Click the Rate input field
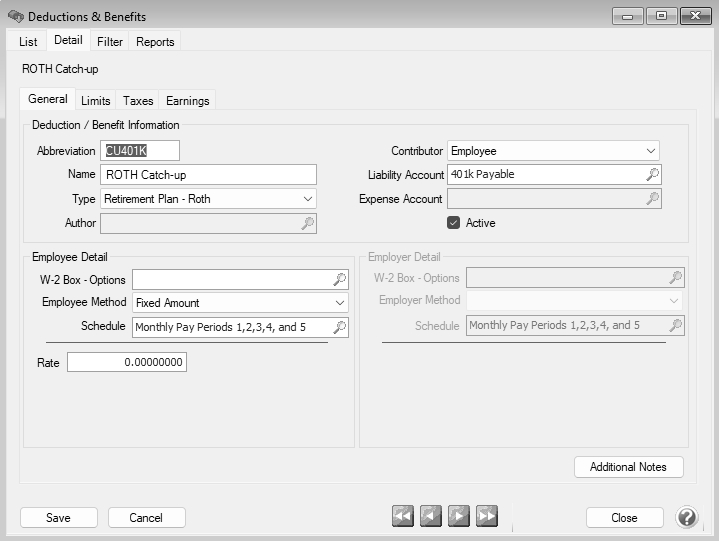 (127, 362)
